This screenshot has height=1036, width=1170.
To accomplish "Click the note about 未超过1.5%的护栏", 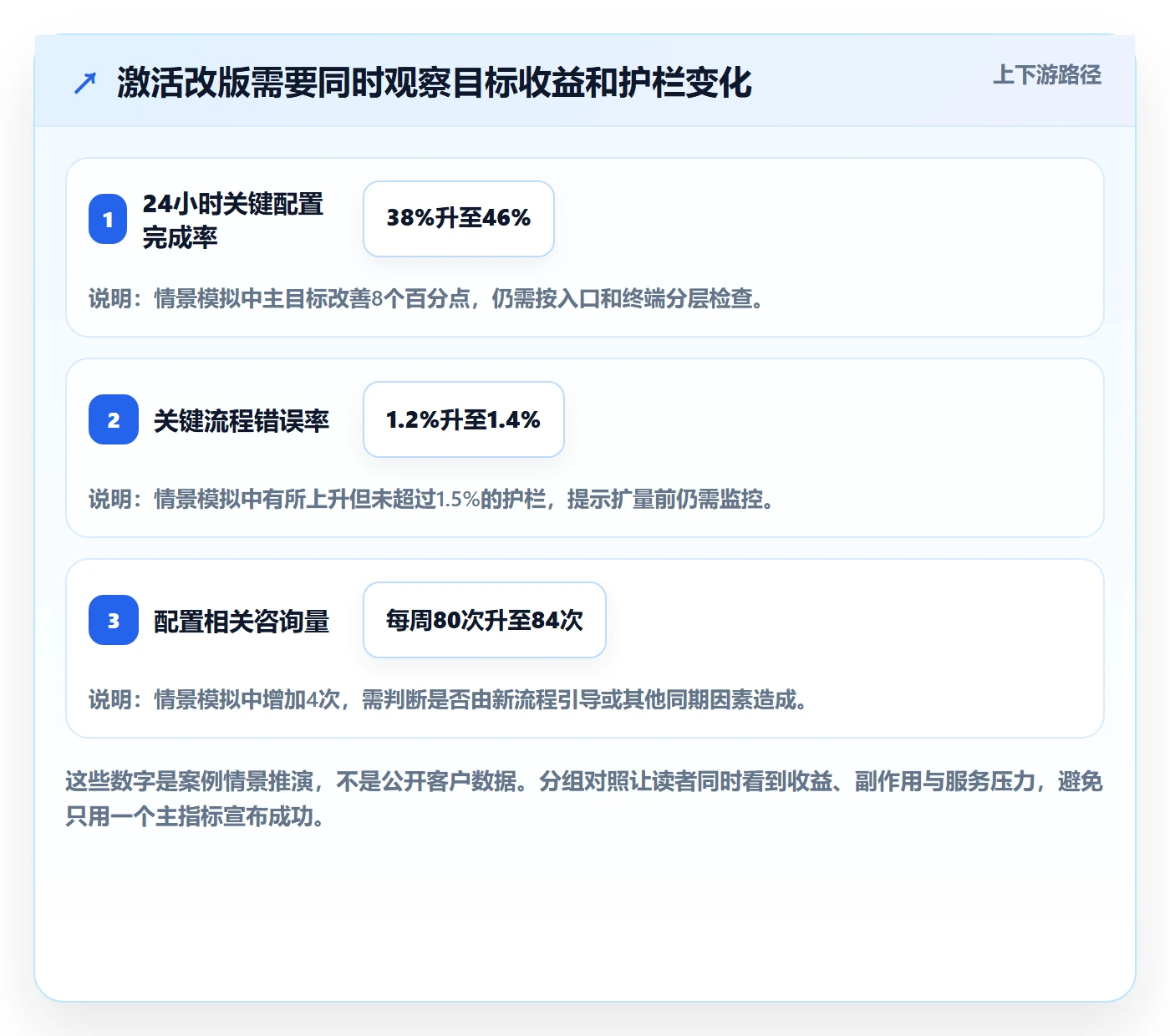I will coord(432,499).
